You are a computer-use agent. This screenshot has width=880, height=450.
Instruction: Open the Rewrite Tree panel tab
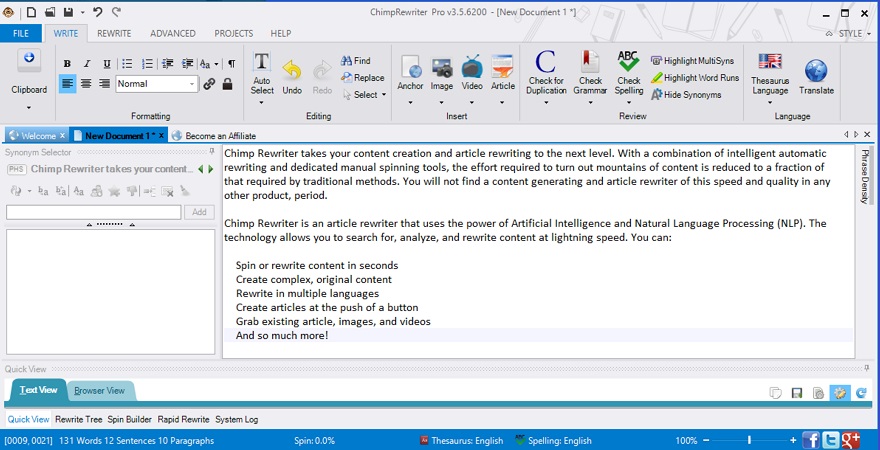(79, 419)
